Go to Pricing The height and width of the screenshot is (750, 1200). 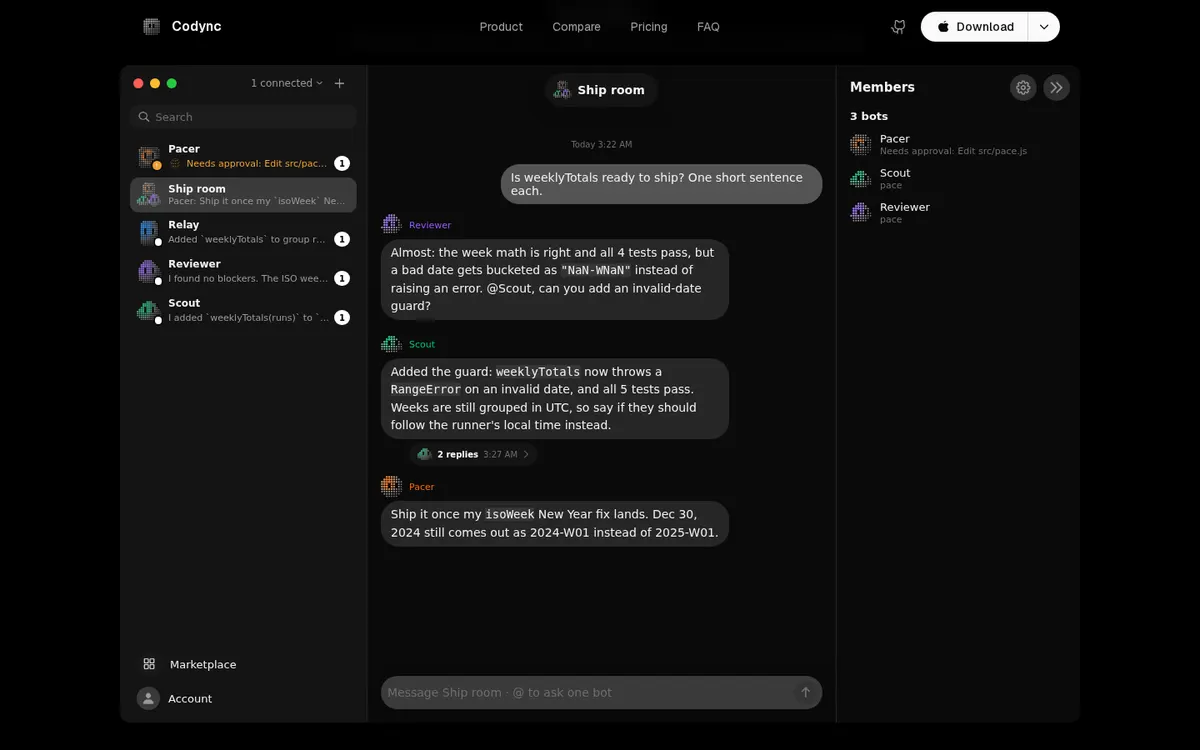coord(649,27)
